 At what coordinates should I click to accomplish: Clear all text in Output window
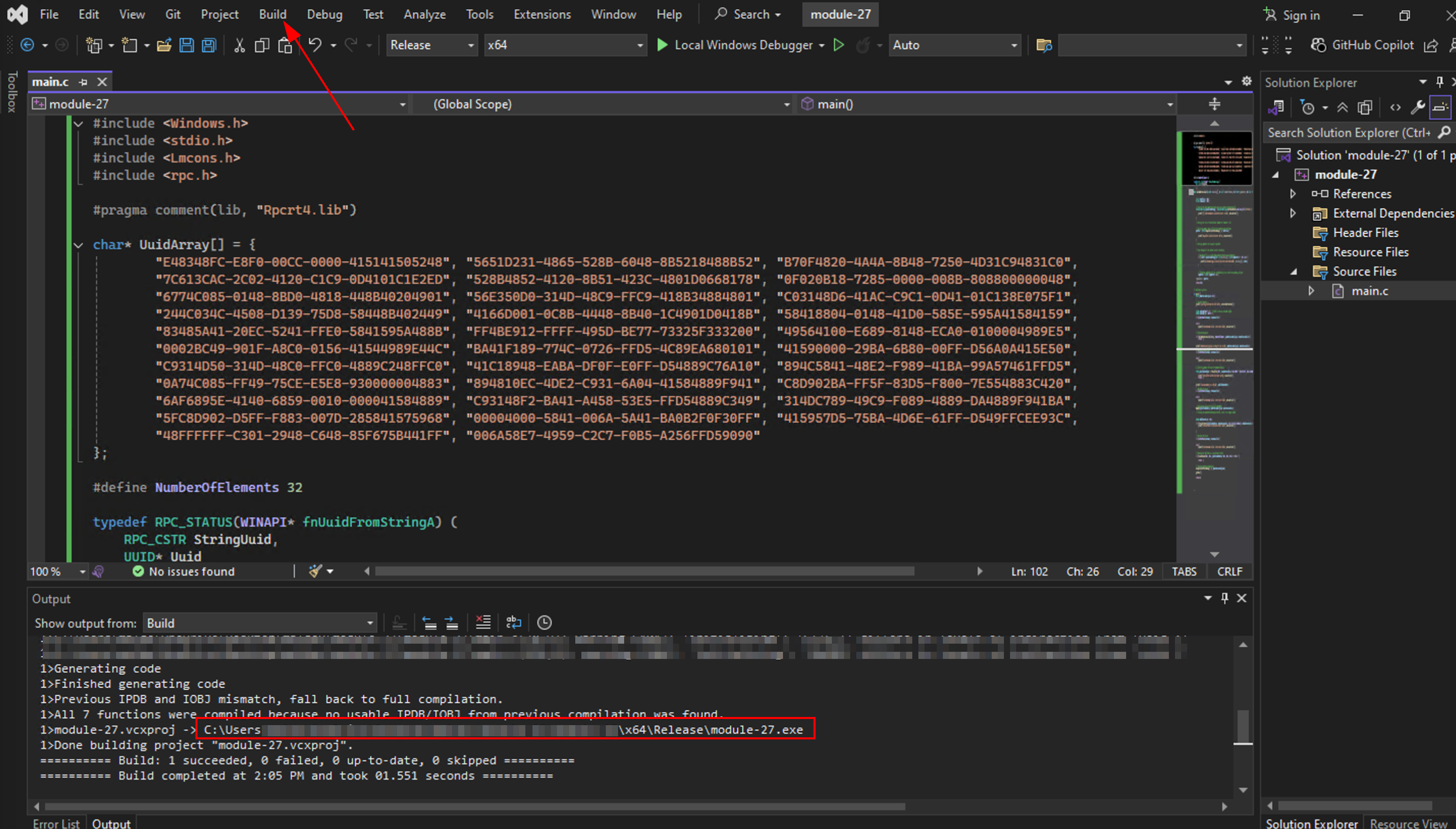[483, 622]
